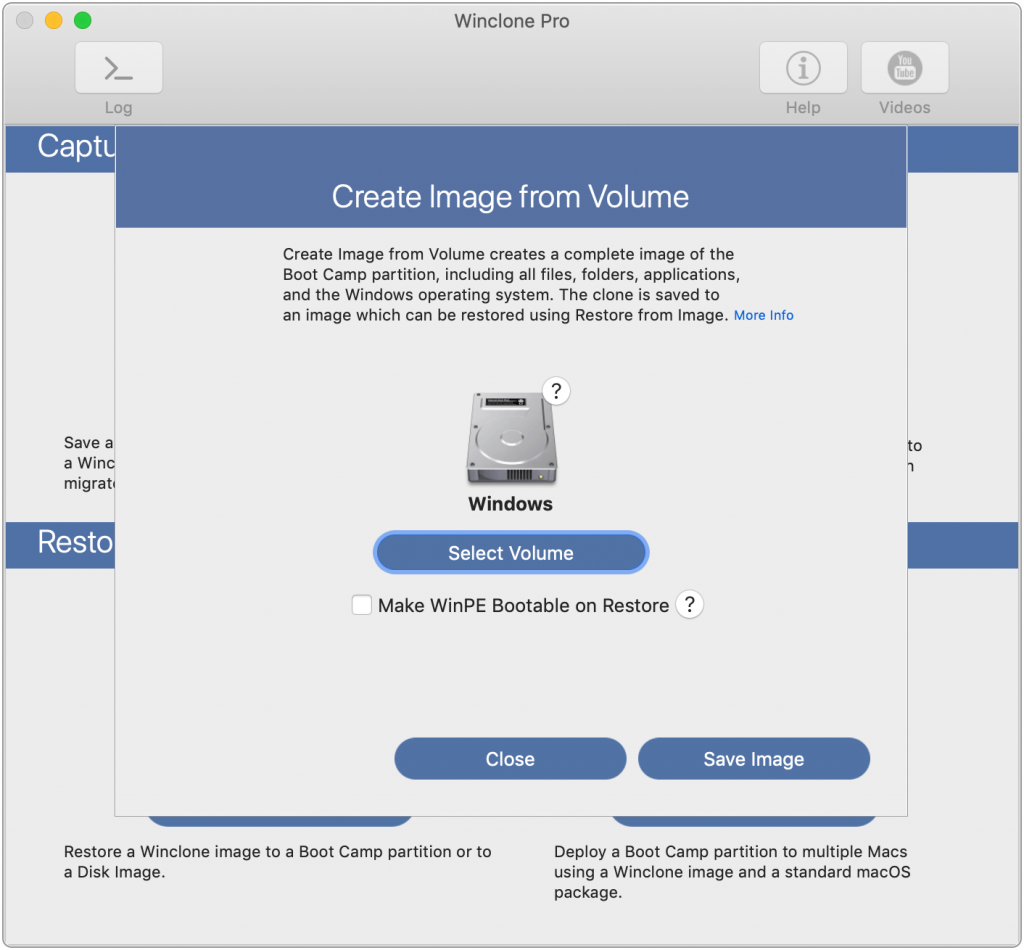Click the terminal prompt icon above Log label
The image size is (1024, 950).
pos(118,67)
